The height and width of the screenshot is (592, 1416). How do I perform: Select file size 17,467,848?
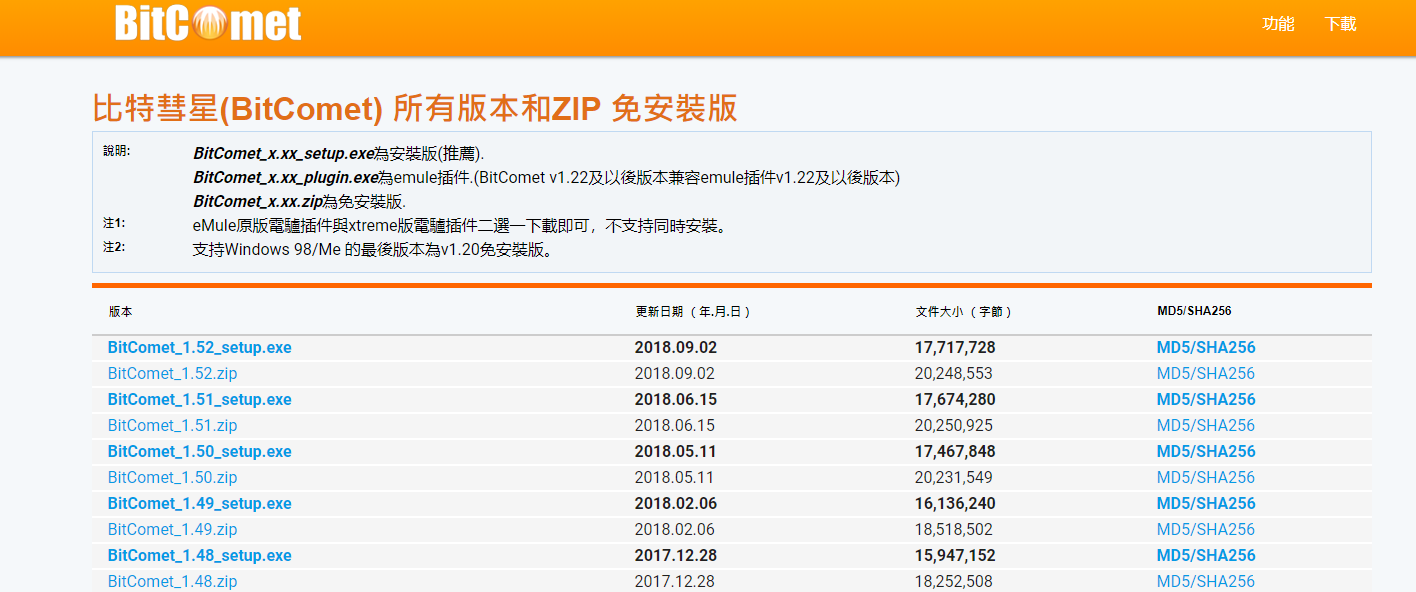tap(956, 452)
